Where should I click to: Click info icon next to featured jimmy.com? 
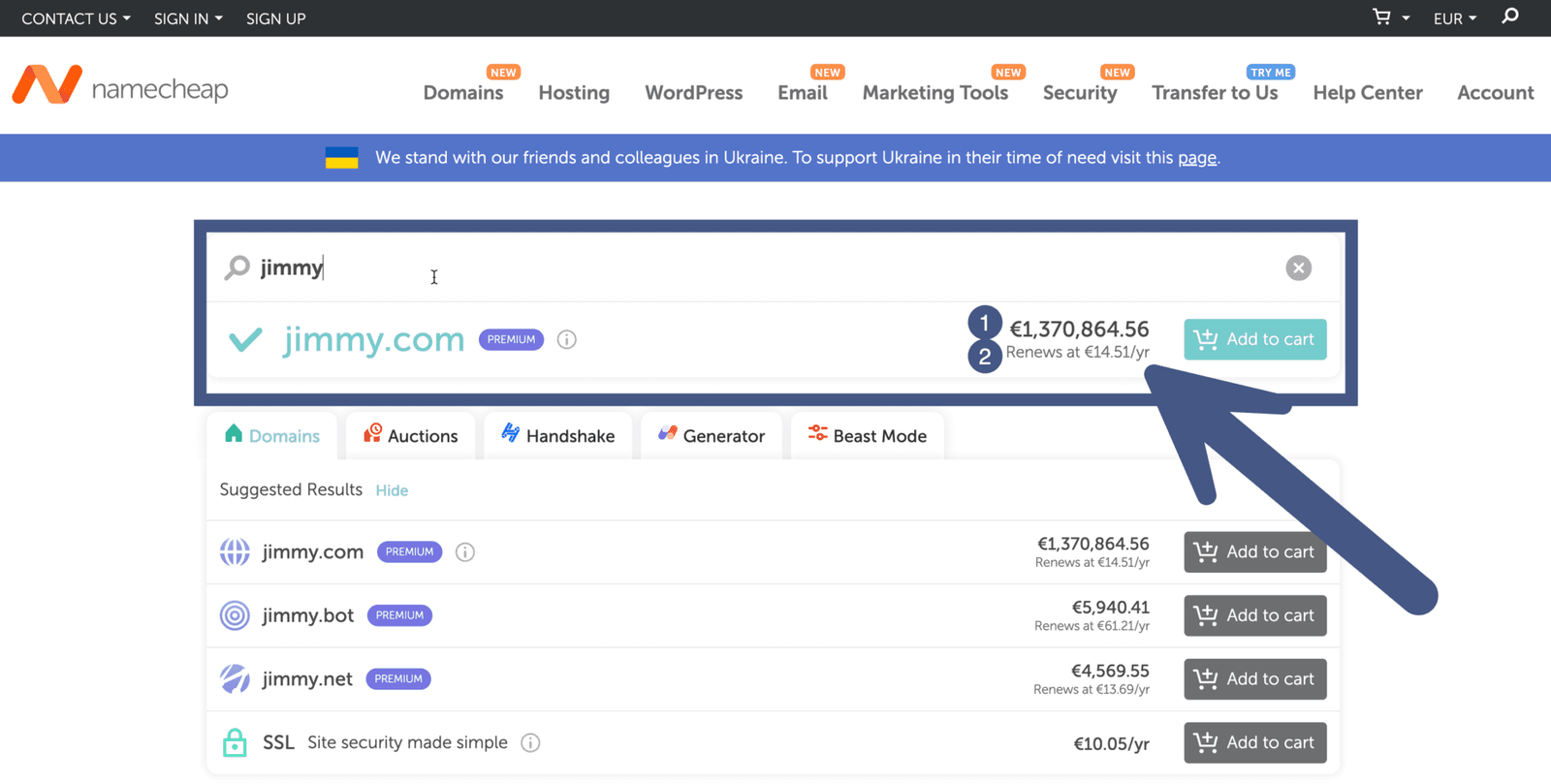coord(567,339)
